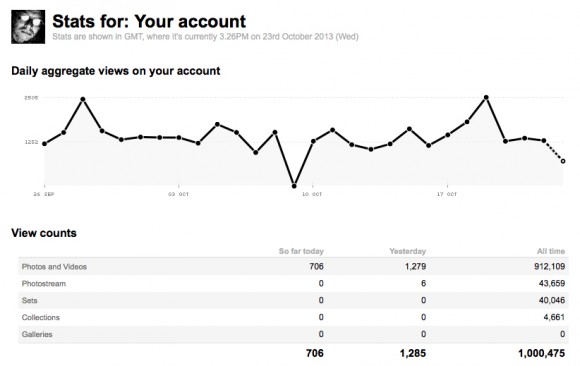Screen dimensions: 580x366
Task: Select the lowest data point at zero
Action: click(294, 186)
